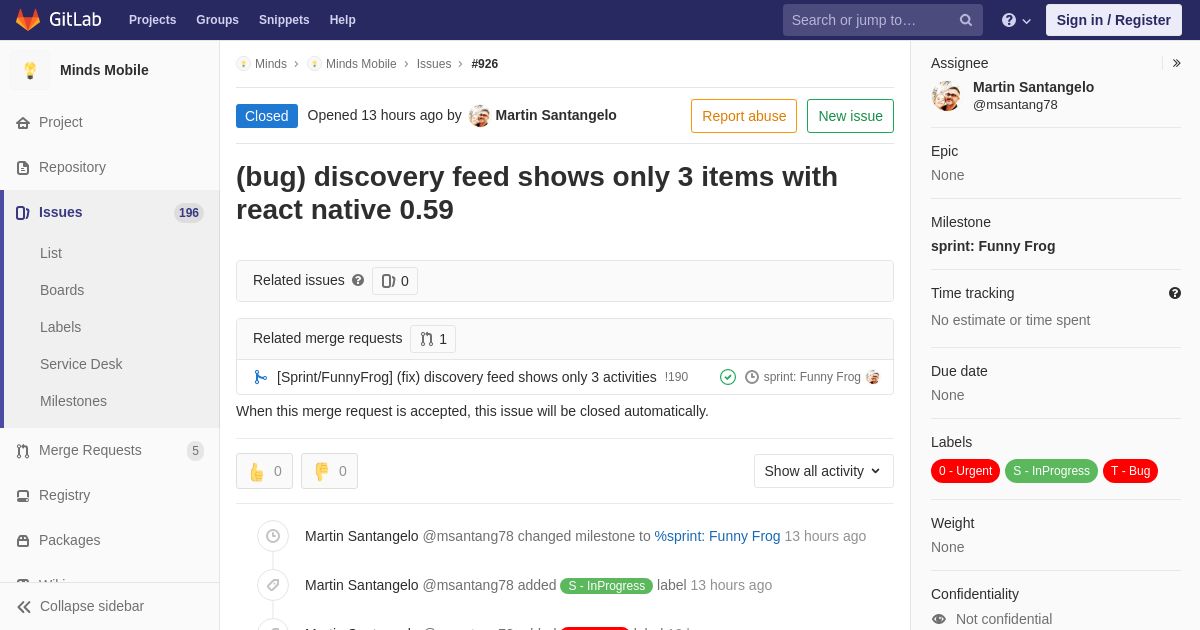The width and height of the screenshot is (1200, 630).
Task: Click the search magnifier icon
Action: coord(966,20)
